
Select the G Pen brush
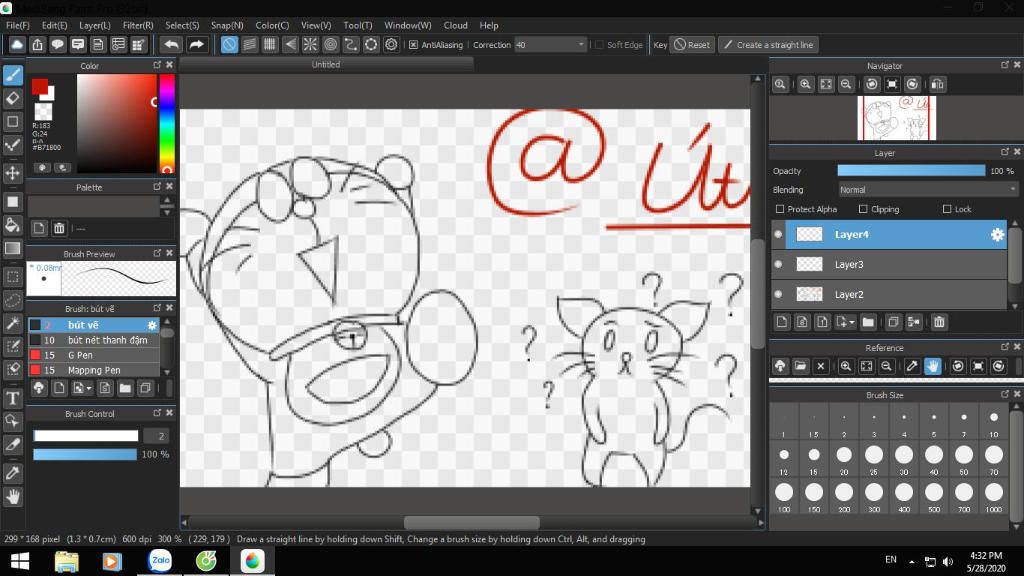(93, 355)
